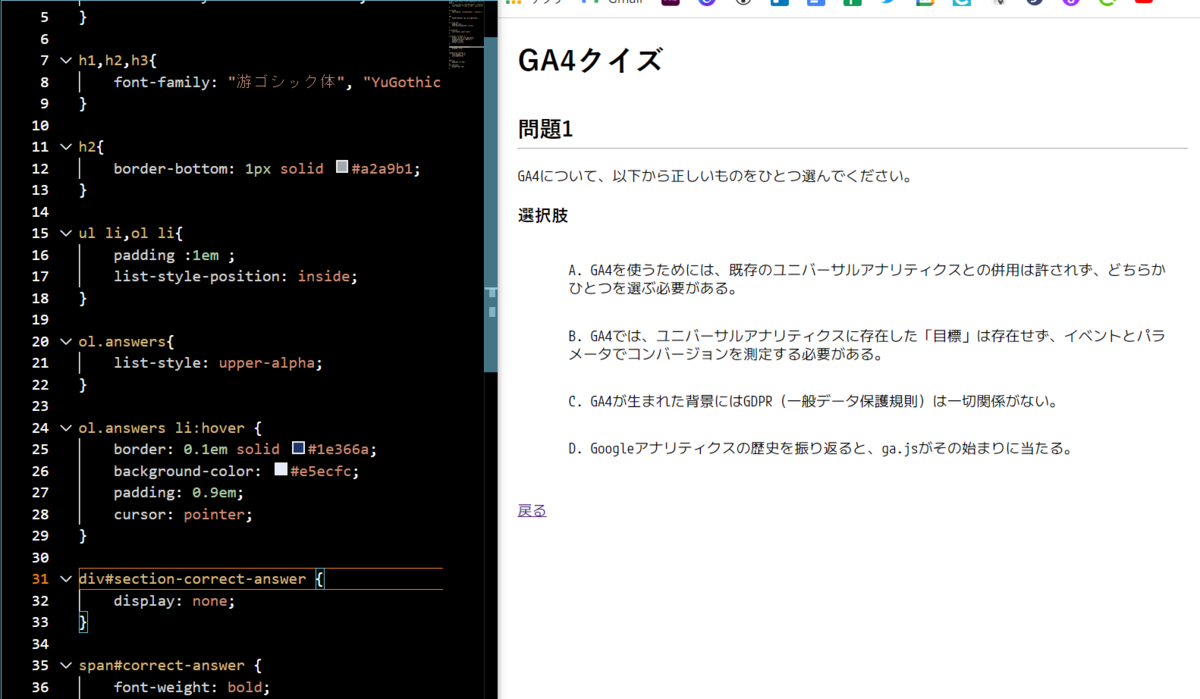Click the 選択肢 label
Viewport: 1200px width, 699px height.
coord(543,215)
